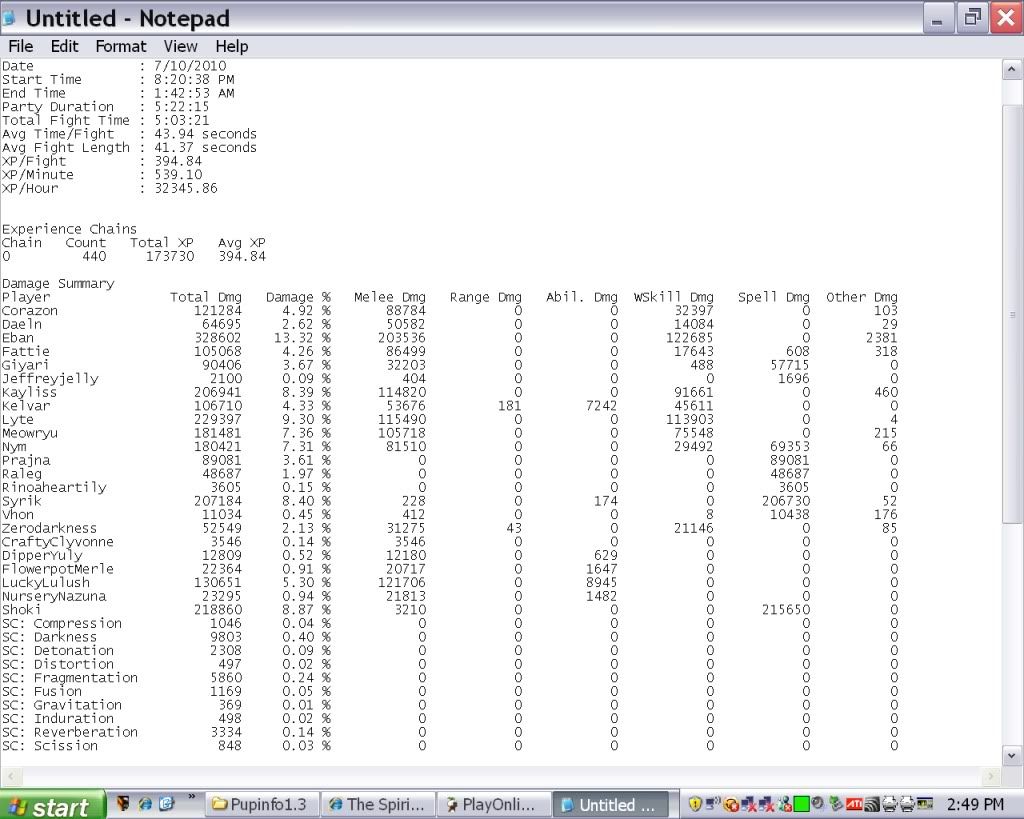Click the green square tray icon

[x=802, y=805]
